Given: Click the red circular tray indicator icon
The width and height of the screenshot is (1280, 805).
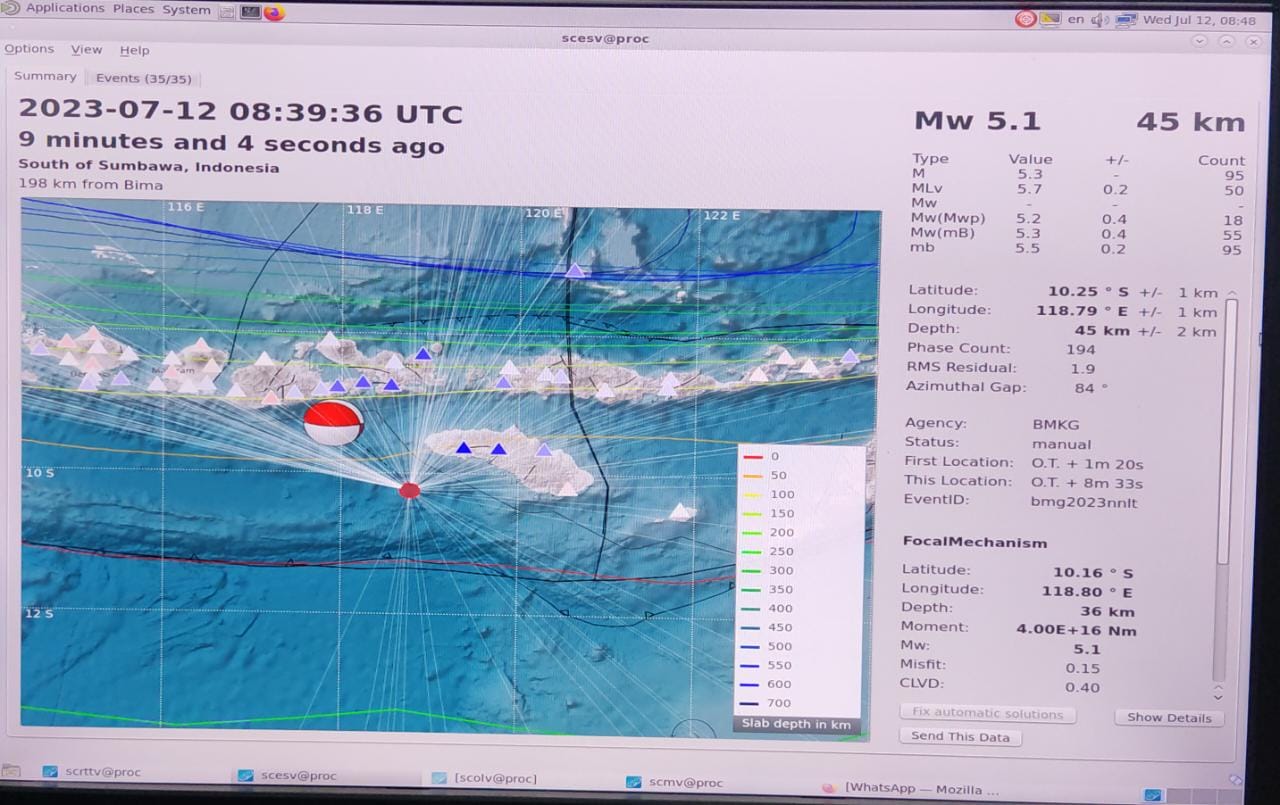Looking at the screenshot, I should pos(1025,18).
